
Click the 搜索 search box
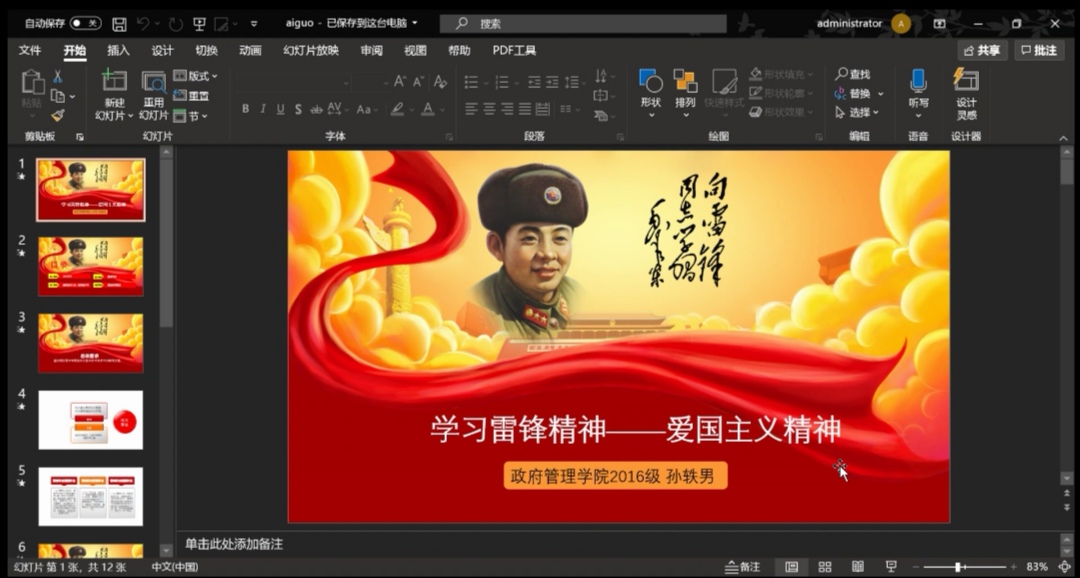(583, 24)
